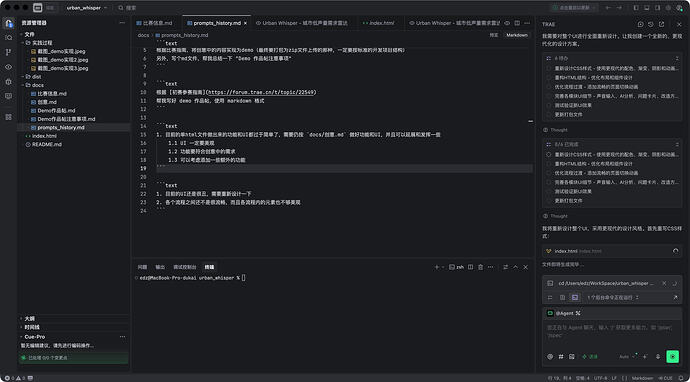
Task: Toggle primary sidebar layout icon
Action: [636, 8]
